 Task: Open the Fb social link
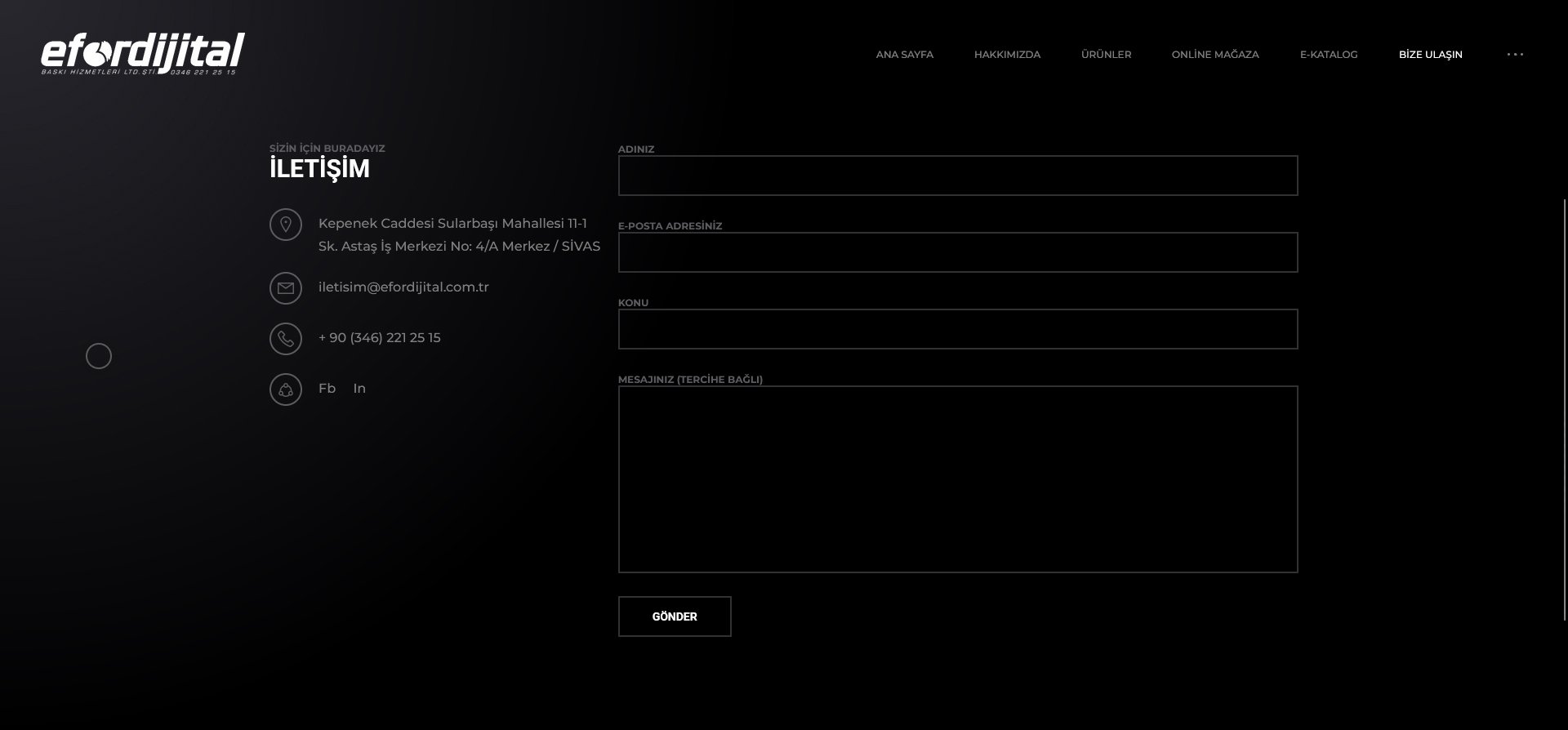tap(327, 389)
